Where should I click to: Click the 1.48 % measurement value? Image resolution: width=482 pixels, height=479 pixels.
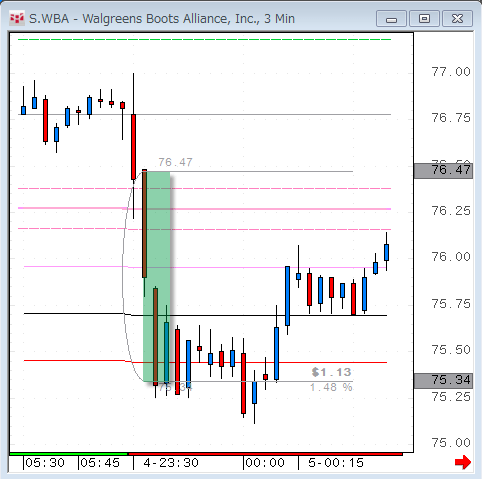pos(331,387)
